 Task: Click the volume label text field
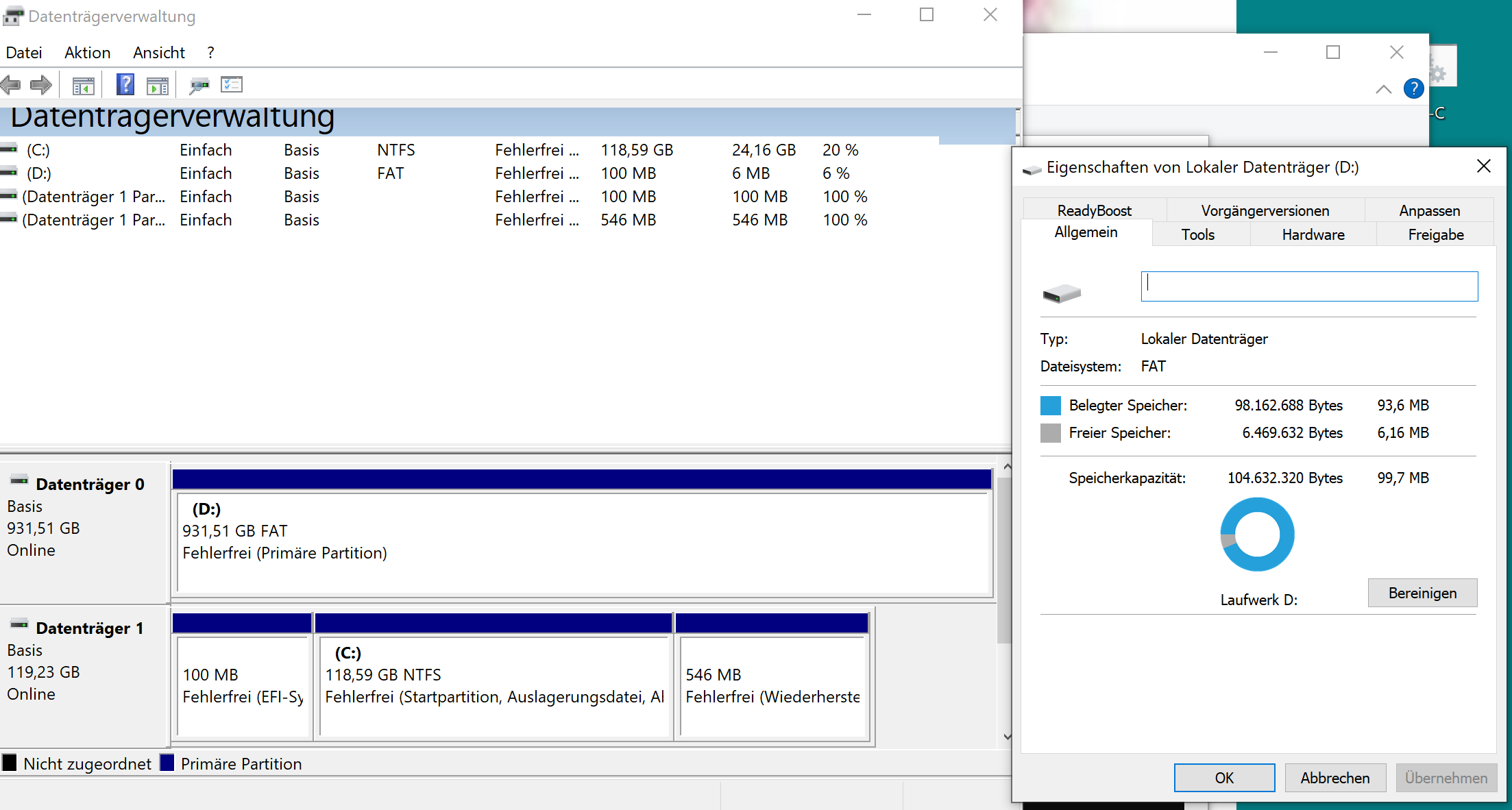[x=1308, y=286]
